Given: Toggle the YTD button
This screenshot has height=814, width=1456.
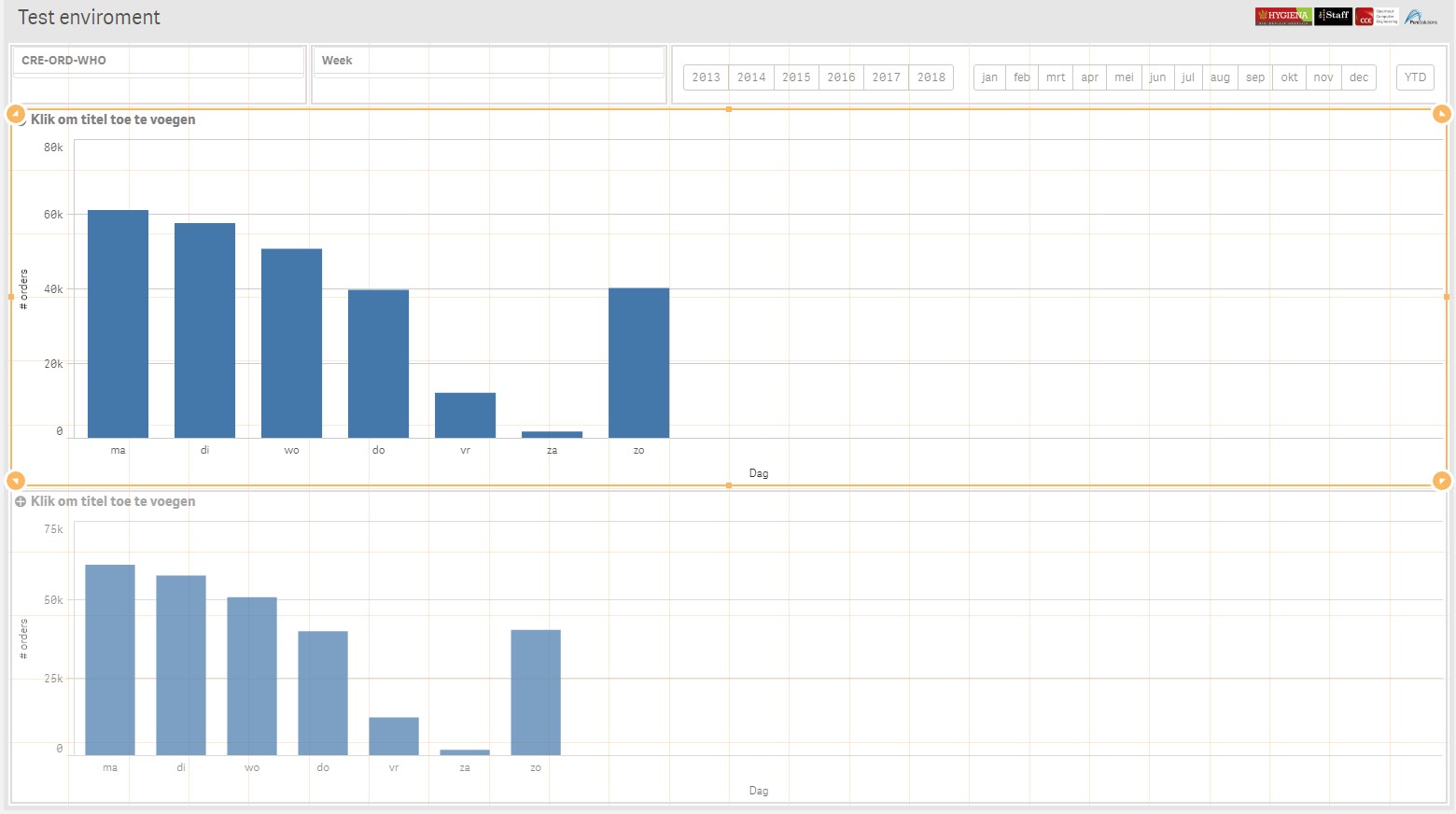Looking at the screenshot, I should (x=1415, y=77).
